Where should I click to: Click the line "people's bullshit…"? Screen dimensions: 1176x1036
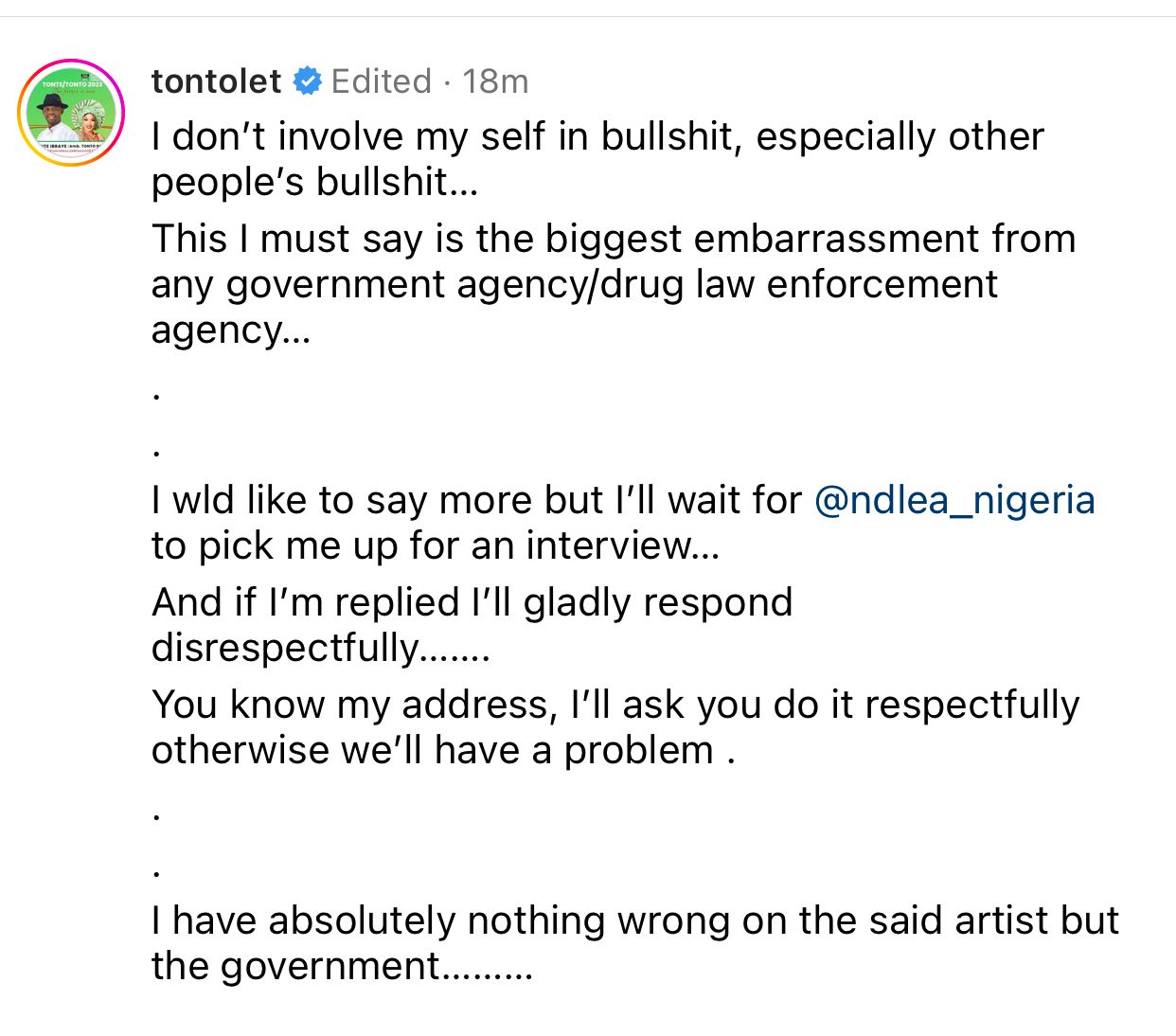pos(314,182)
